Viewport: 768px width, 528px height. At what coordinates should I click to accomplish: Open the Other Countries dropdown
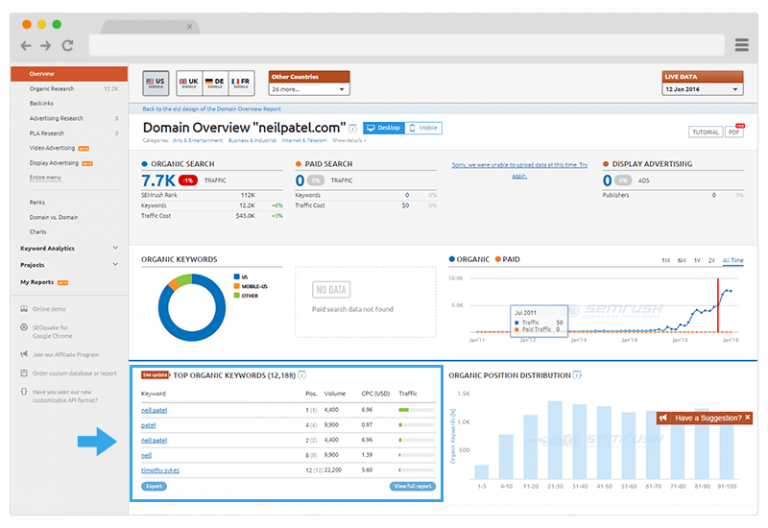[x=309, y=89]
